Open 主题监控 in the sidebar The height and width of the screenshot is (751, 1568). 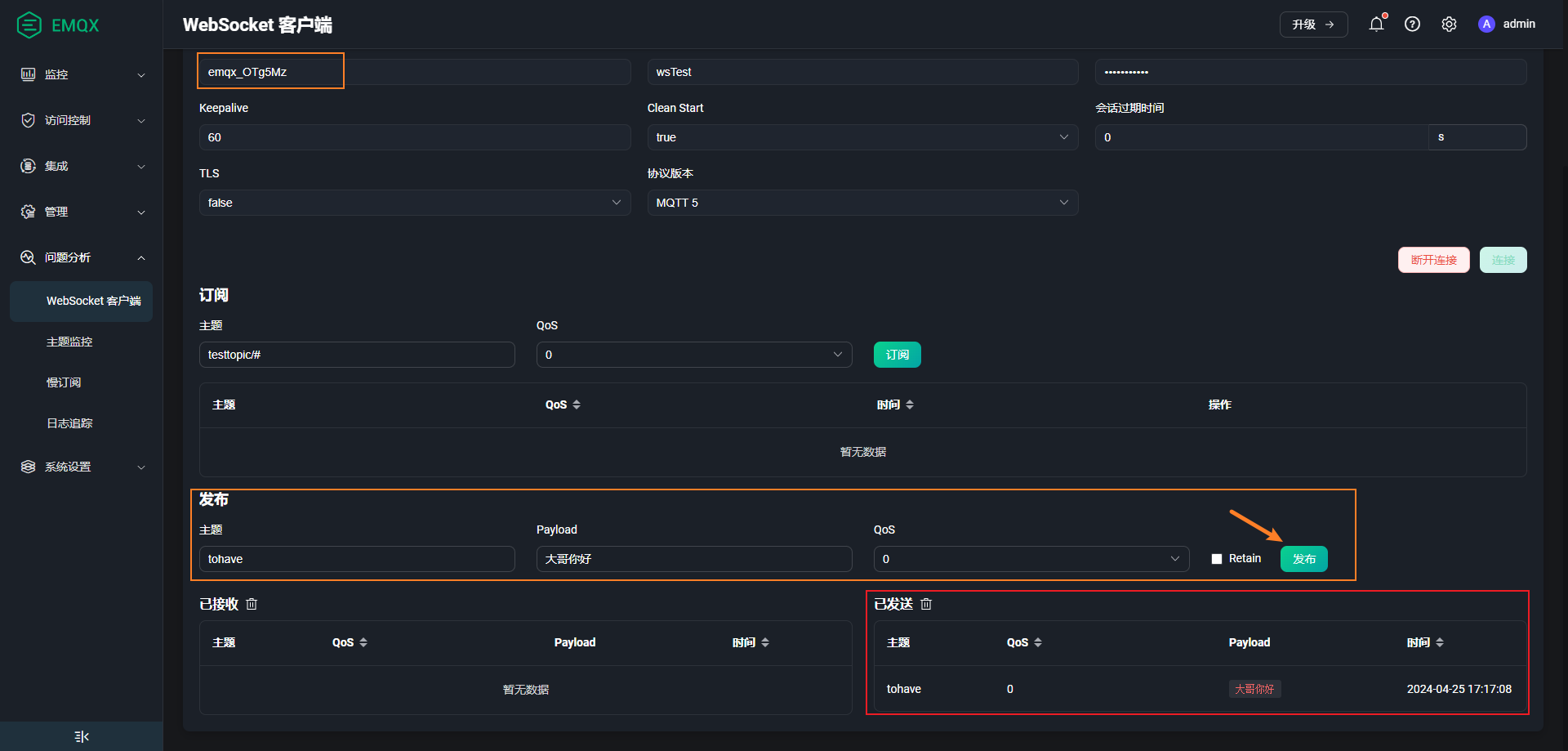(x=69, y=342)
